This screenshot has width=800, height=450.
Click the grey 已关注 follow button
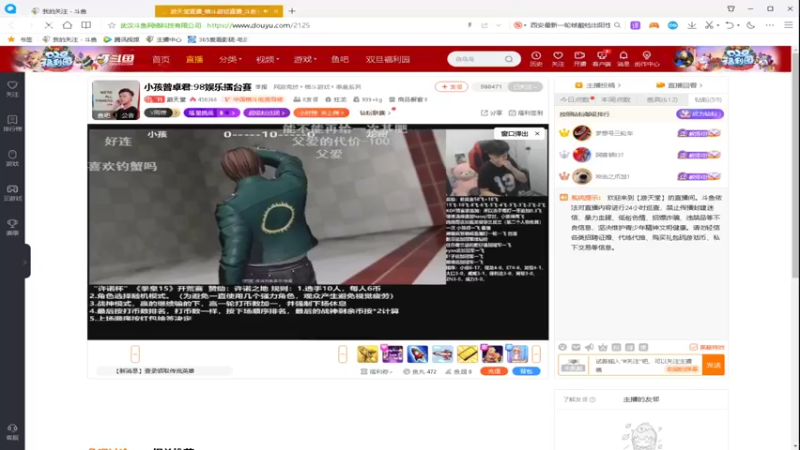[x=524, y=87]
